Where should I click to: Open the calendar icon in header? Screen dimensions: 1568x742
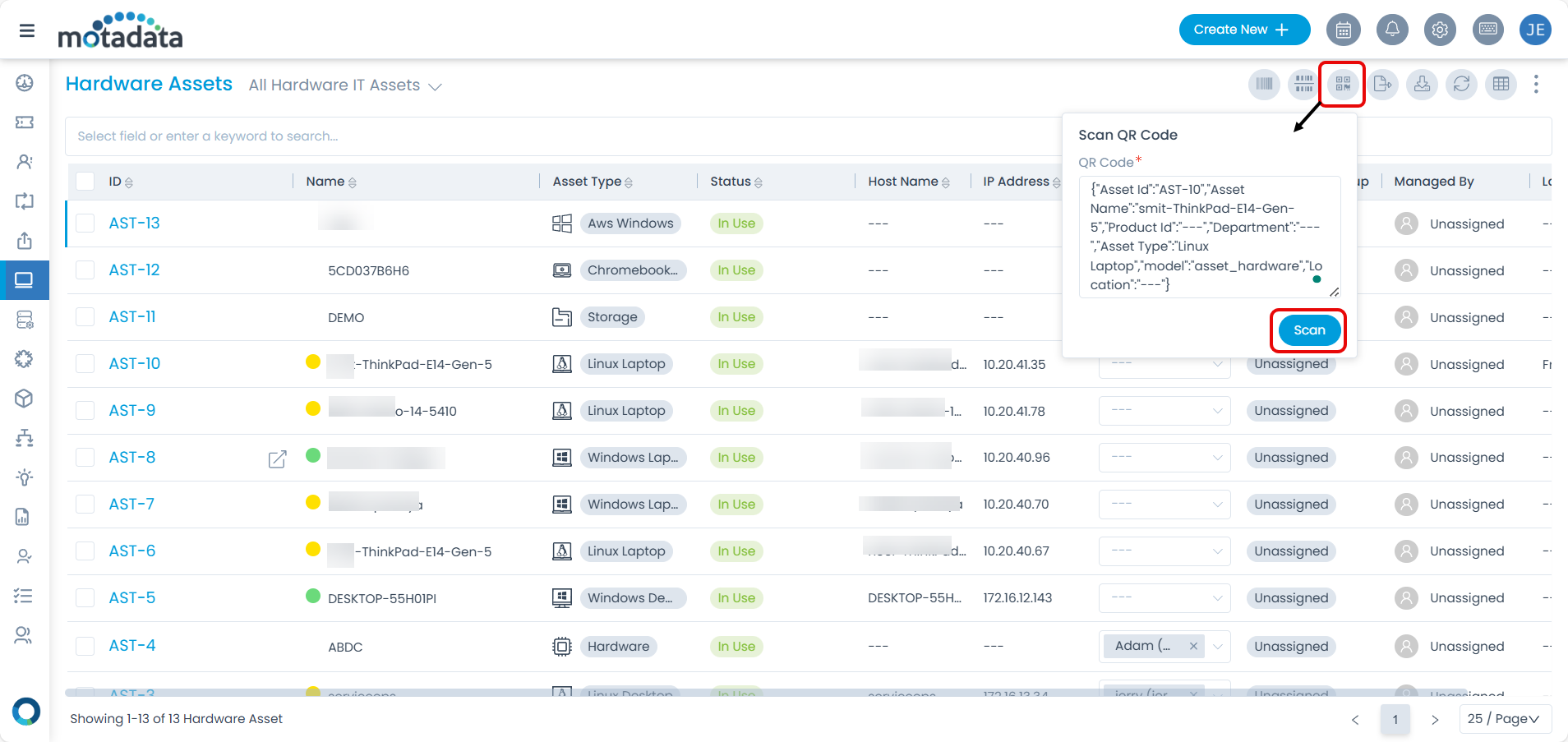pos(1343,30)
